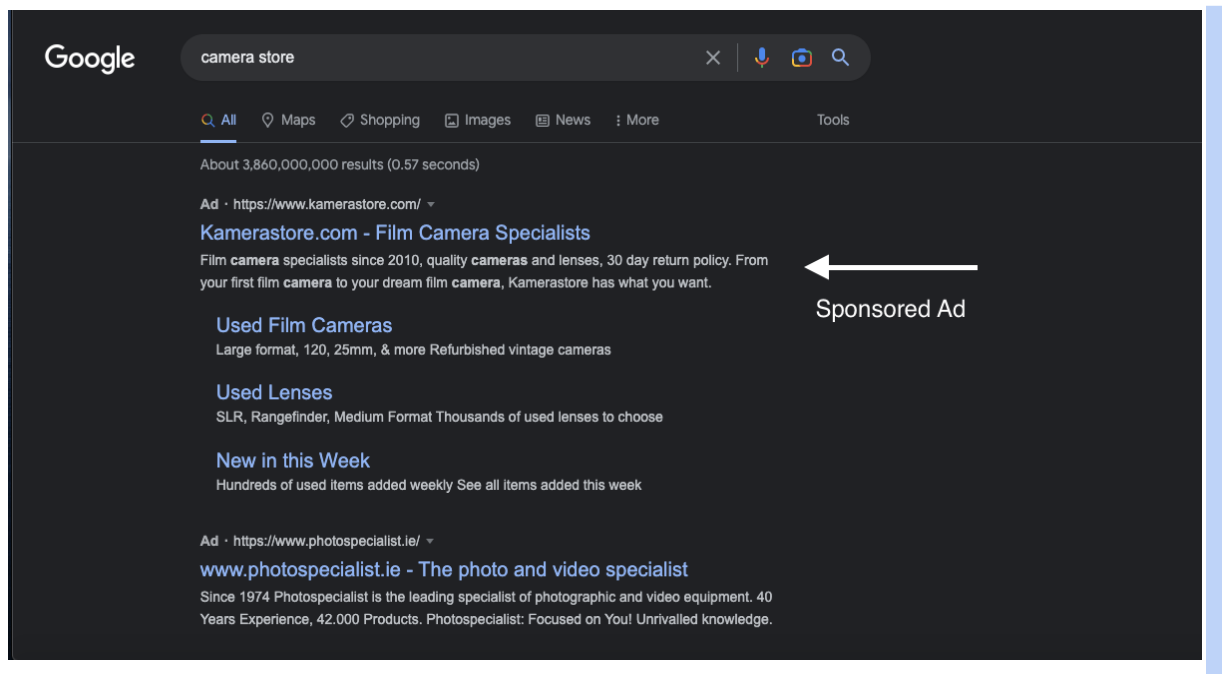This screenshot has width=1222, height=674.
Task: Select the All results tab
Action: tap(219, 120)
